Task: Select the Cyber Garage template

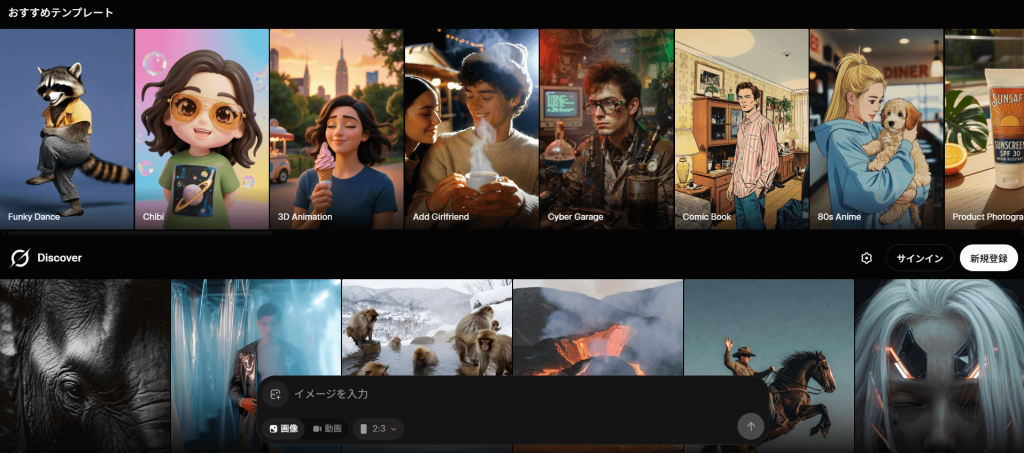Action: point(606,130)
